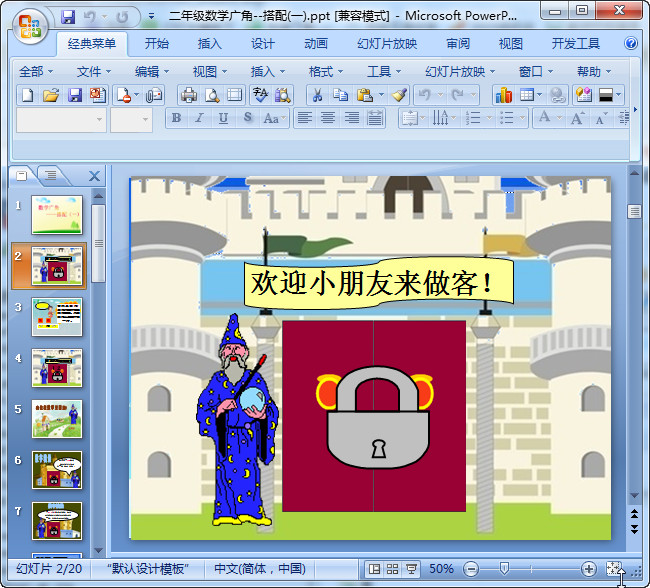Click the New document icon

(27, 95)
